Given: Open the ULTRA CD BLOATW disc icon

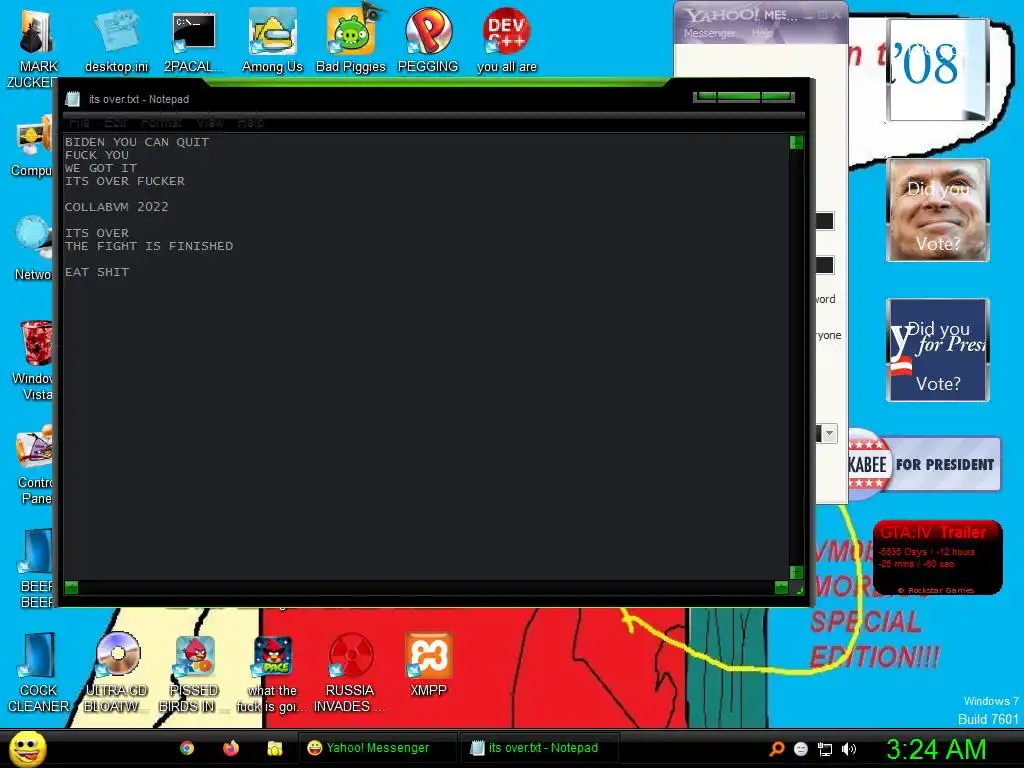Looking at the screenshot, I should point(116,673).
